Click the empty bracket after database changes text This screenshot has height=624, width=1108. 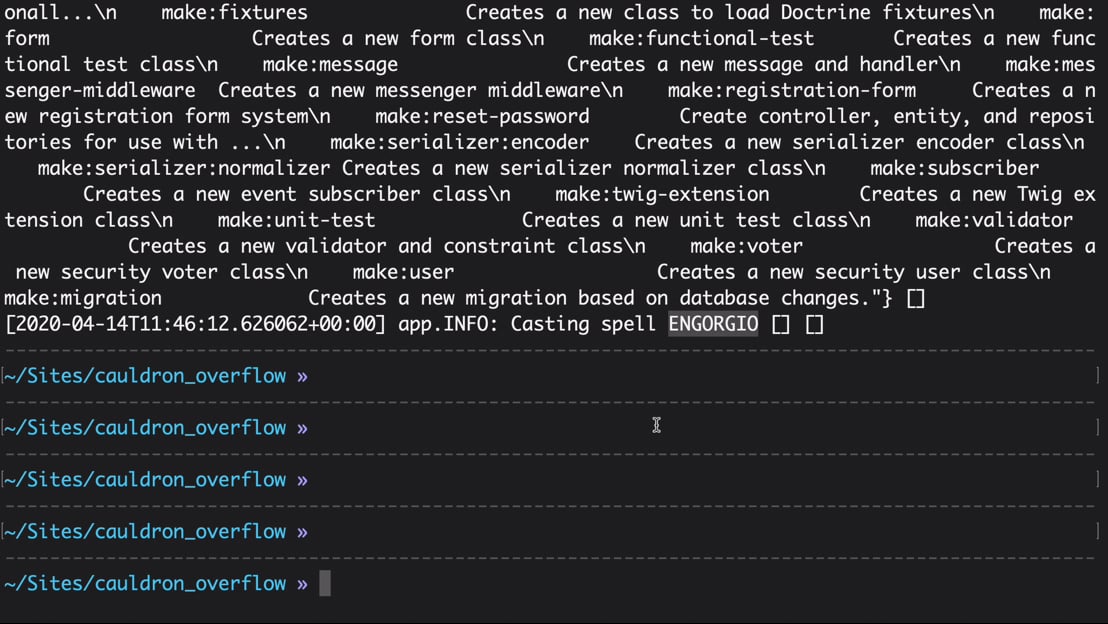click(916, 298)
